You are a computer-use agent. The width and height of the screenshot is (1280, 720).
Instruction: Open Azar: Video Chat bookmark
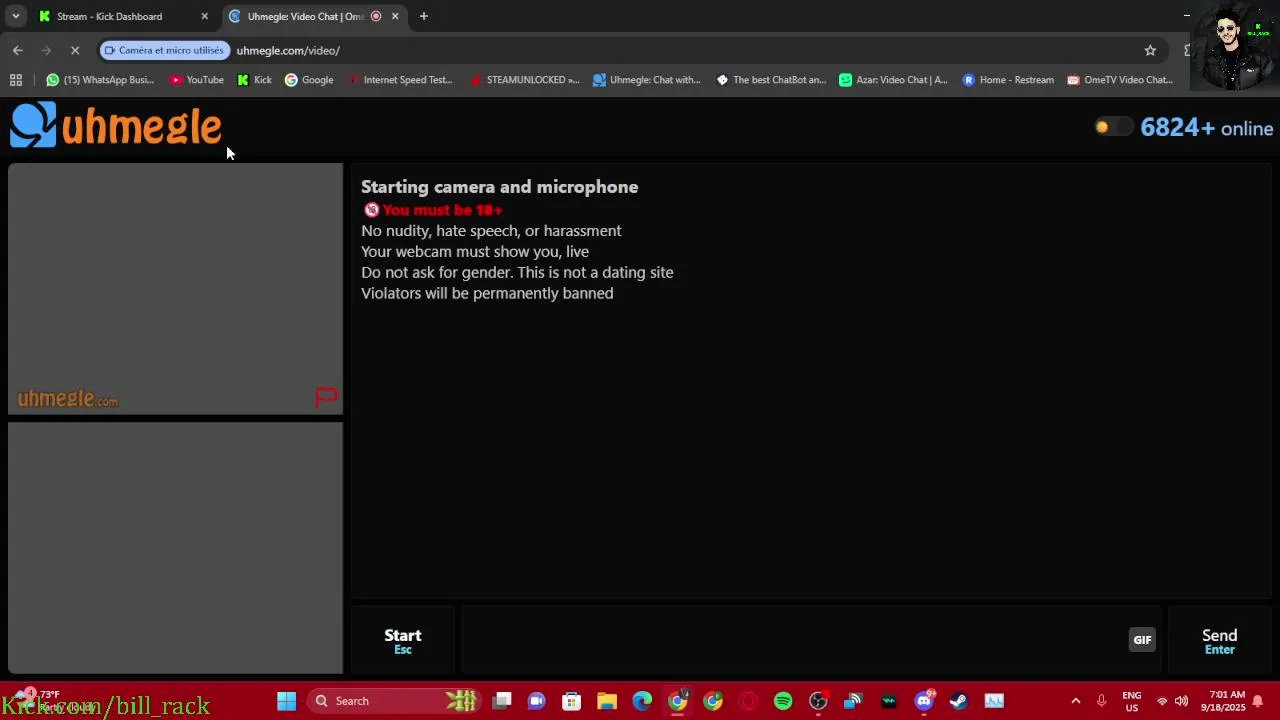click(x=893, y=80)
